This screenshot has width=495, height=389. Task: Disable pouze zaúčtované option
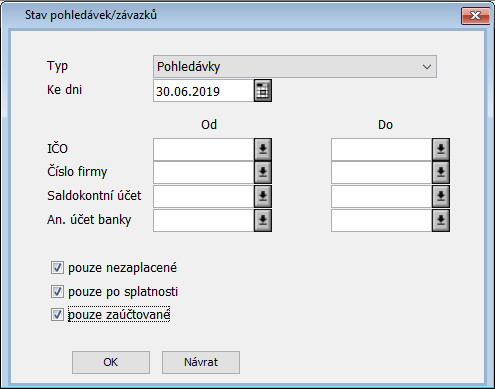click(57, 315)
